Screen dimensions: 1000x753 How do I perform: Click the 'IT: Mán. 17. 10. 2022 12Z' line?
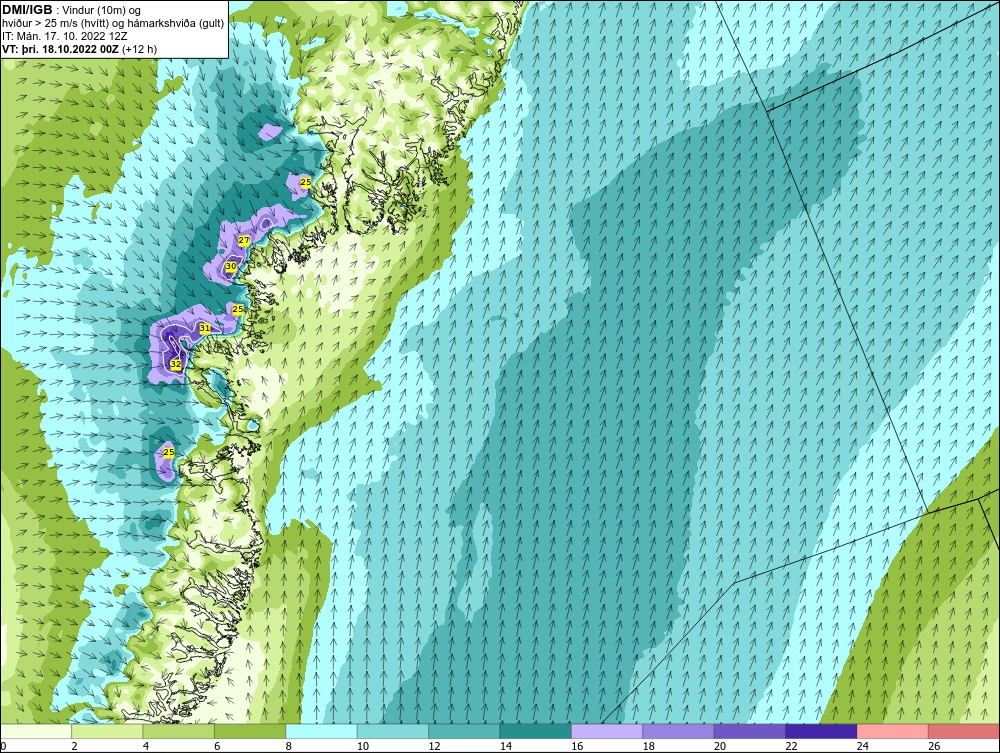tap(64, 36)
